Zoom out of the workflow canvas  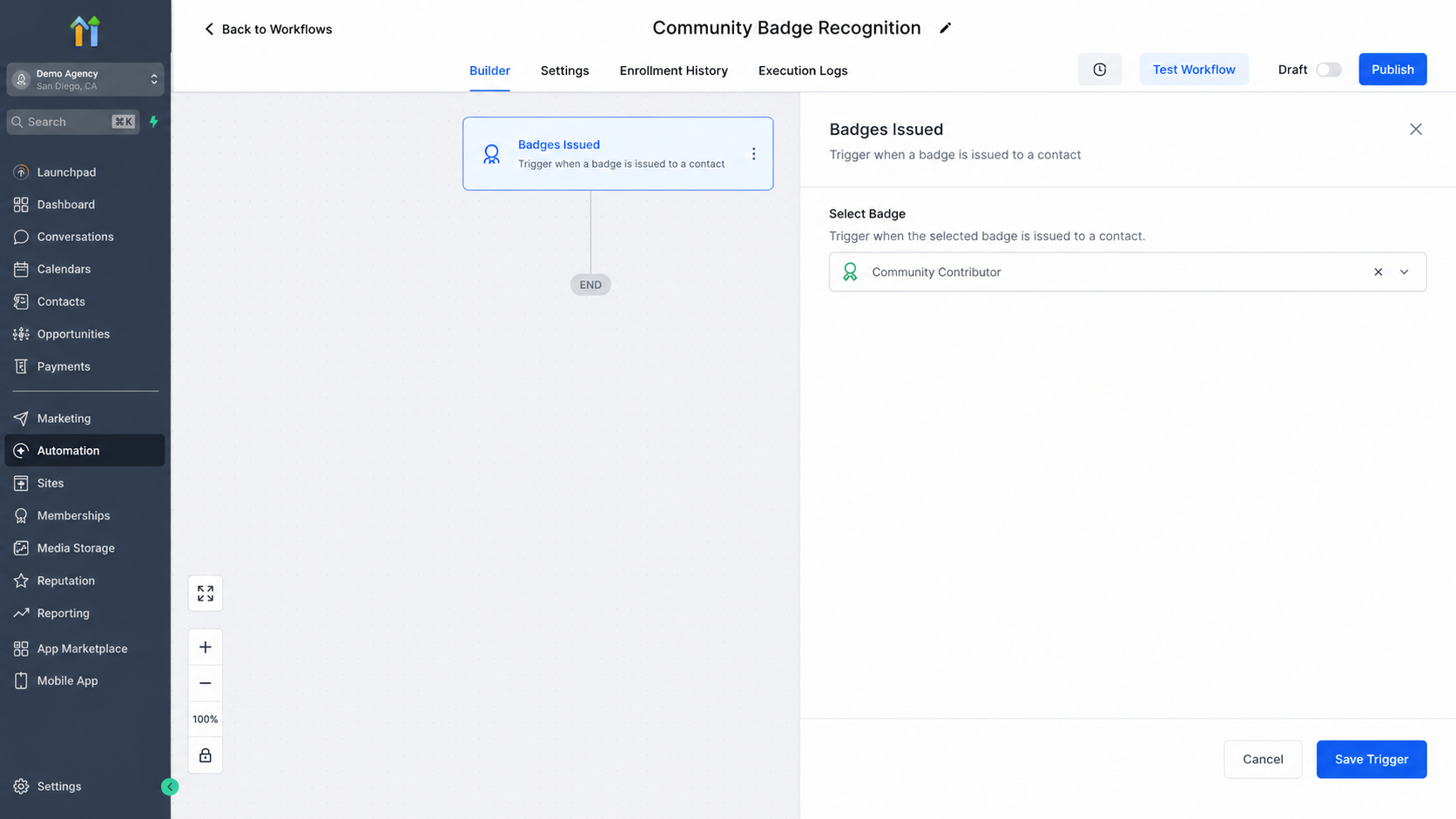[x=206, y=683]
